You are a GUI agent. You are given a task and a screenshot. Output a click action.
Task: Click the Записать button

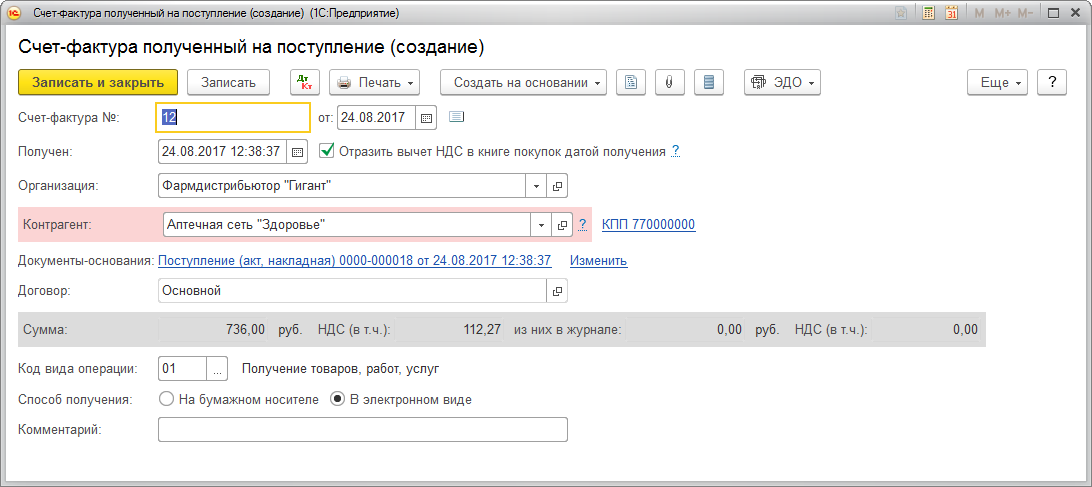[x=228, y=82]
